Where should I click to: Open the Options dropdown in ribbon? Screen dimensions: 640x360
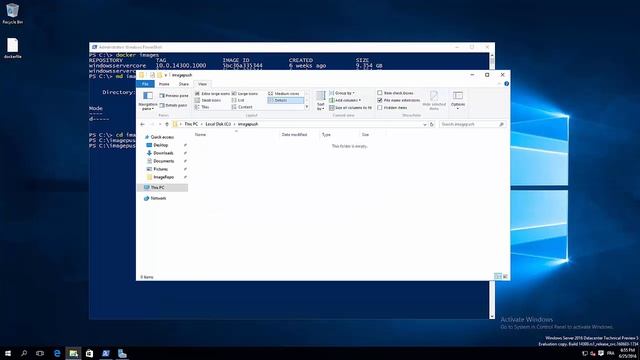click(458, 100)
